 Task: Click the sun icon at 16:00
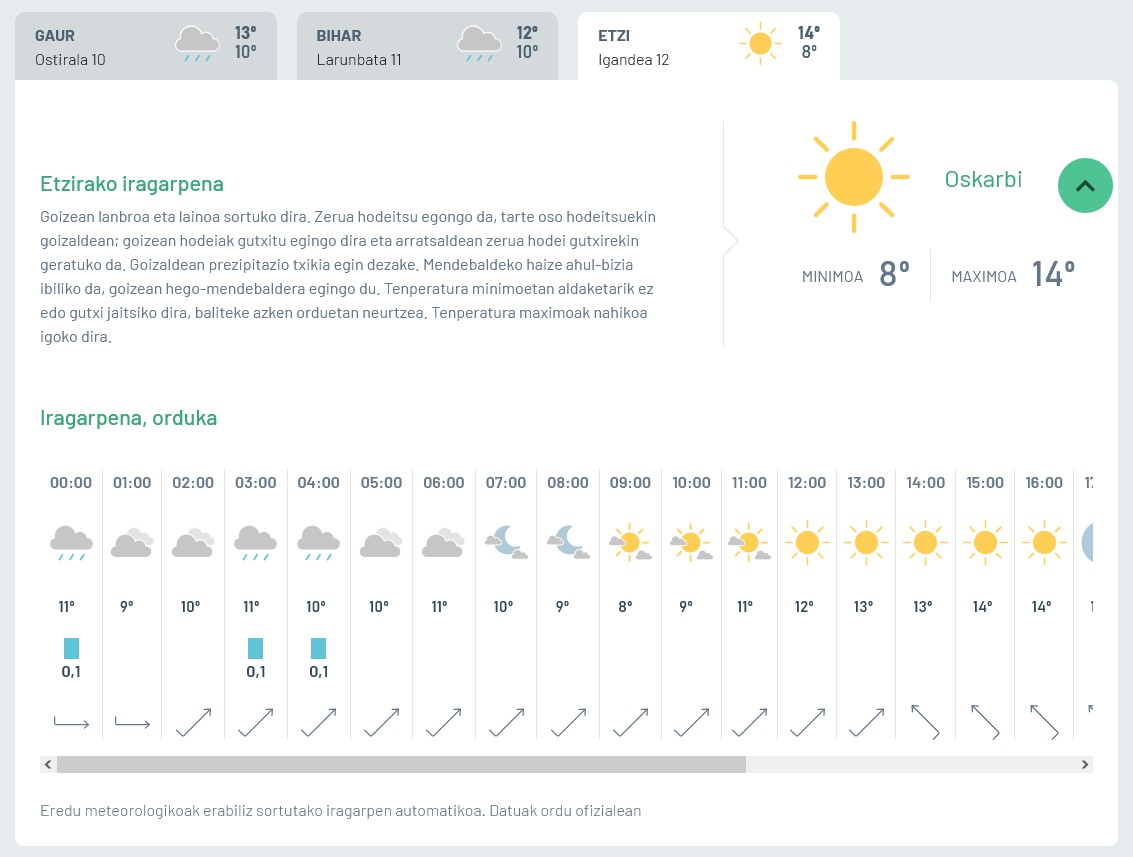click(1044, 543)
